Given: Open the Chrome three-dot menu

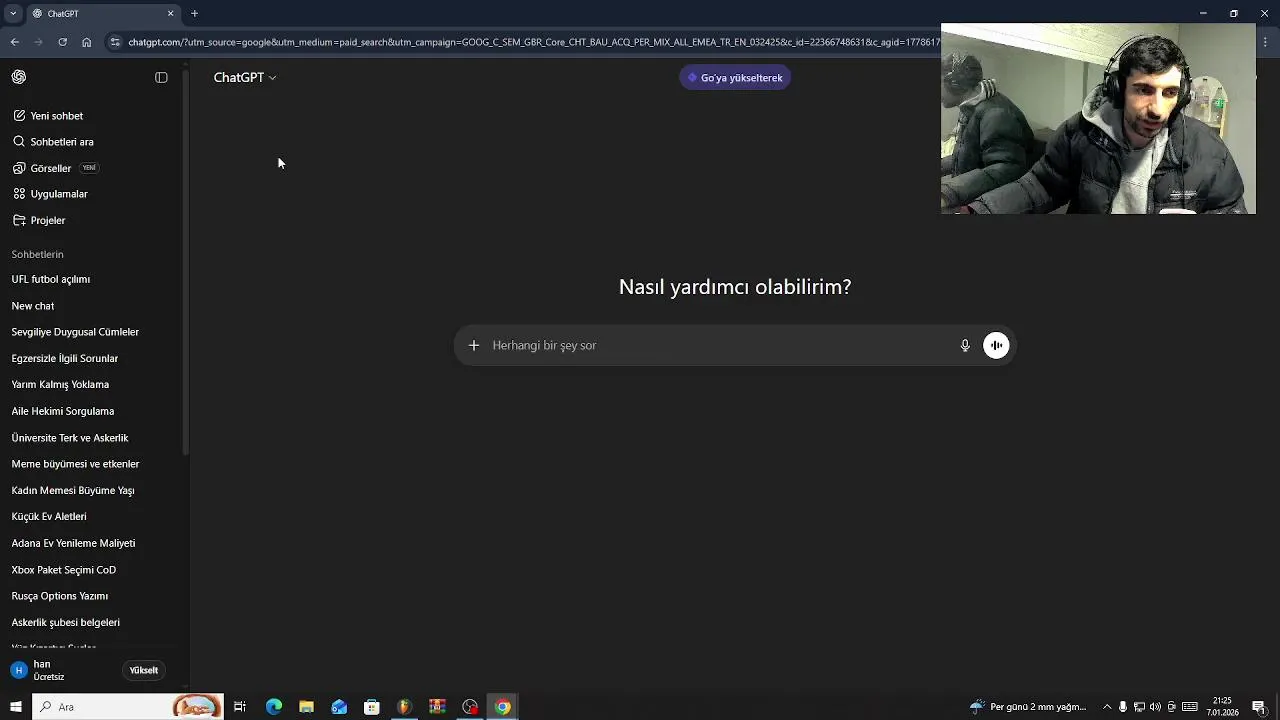Looking at the screenshot, I should [1266, 42].
